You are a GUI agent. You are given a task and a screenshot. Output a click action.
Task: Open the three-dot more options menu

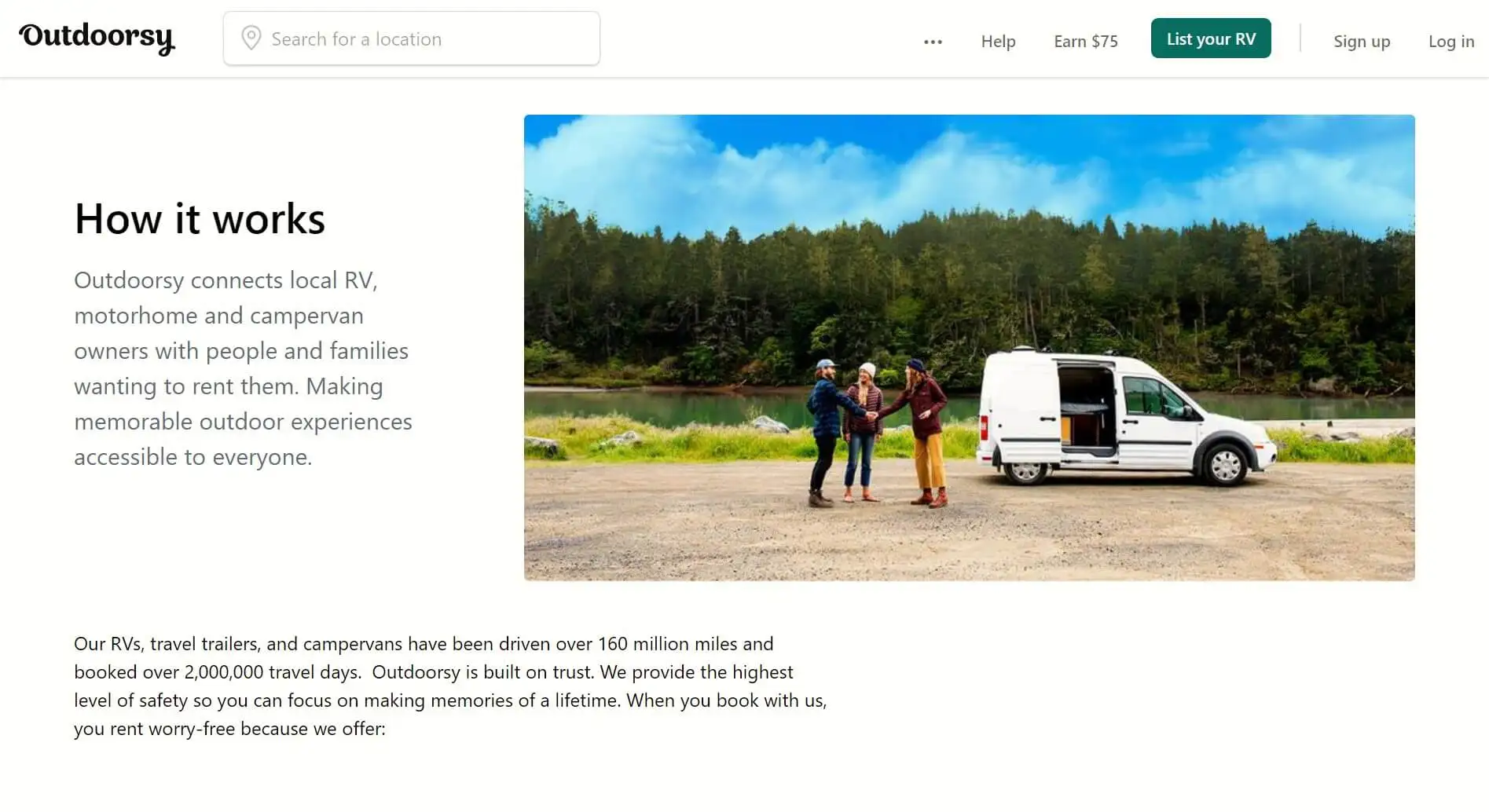point(933,42)
